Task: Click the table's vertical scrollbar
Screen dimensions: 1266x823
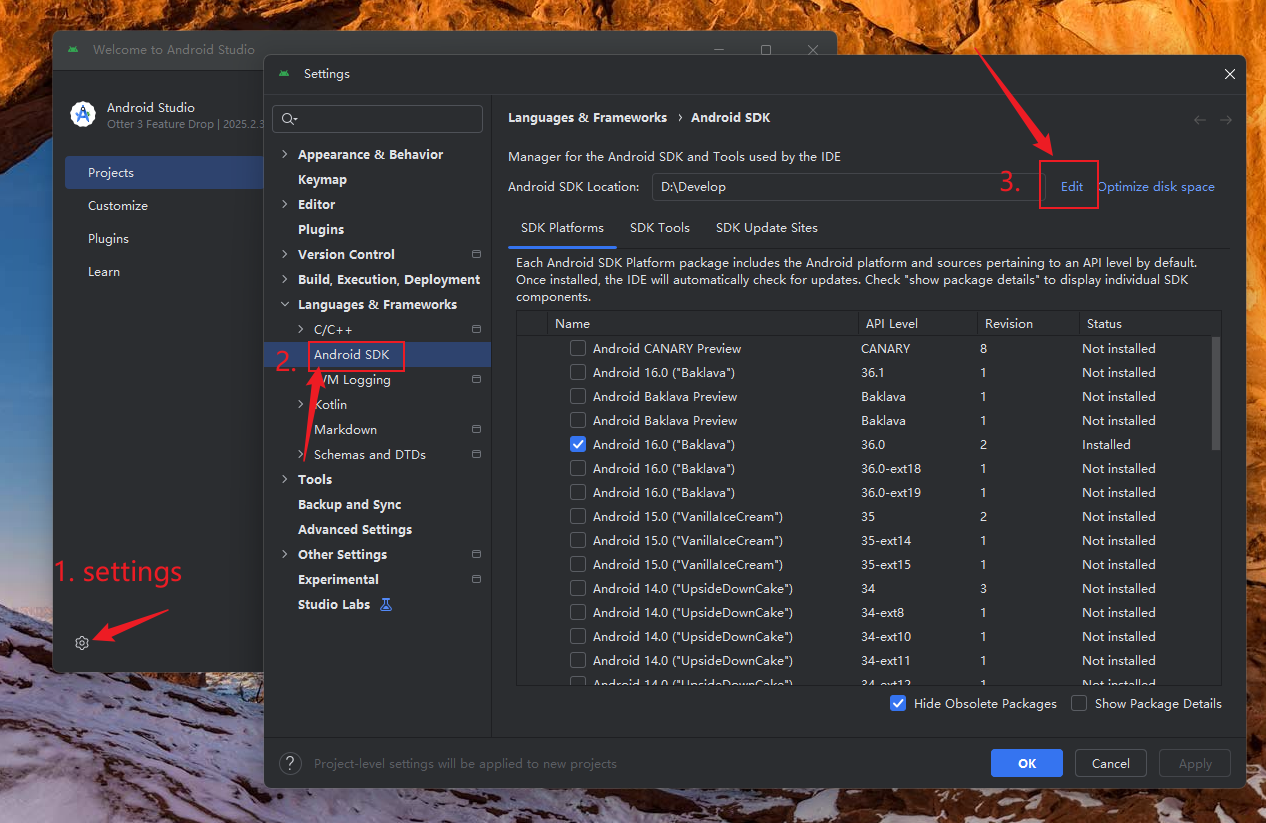Action: point(1216,393)
